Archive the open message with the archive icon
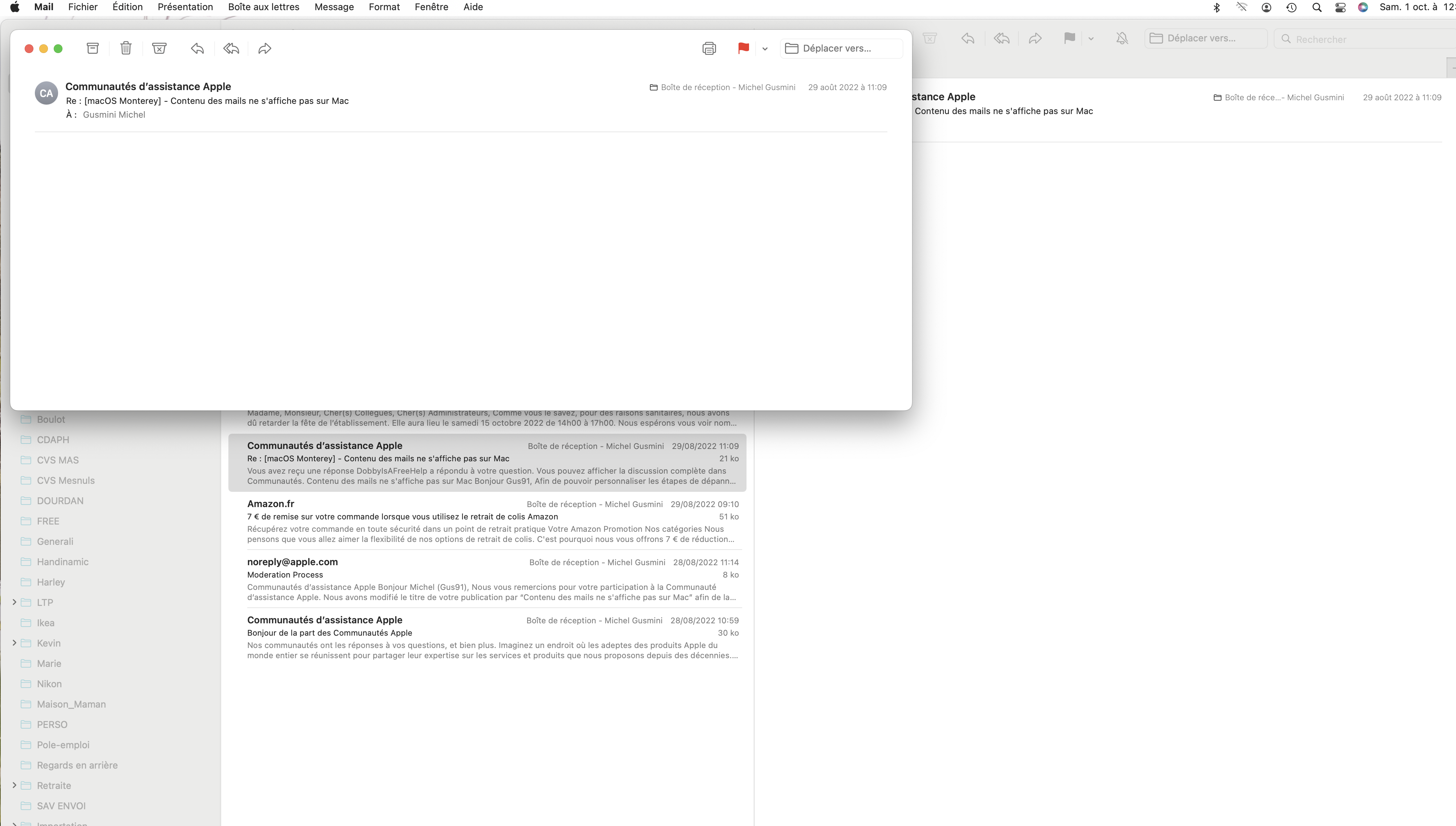Image resolution: width=1456 pixels, height=826 pixels. coord(93,48)
